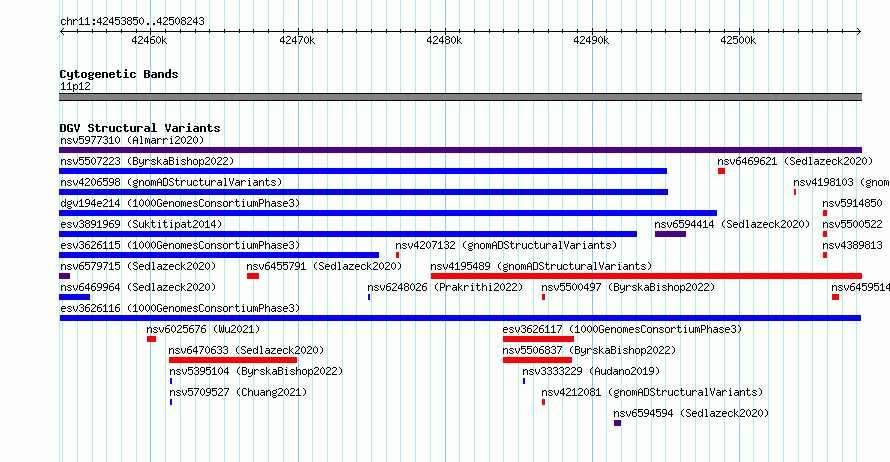This screenshot has height=462, width=890.
Task: Click the esv3891969 blue variant bar
Action: pos(348,234)
